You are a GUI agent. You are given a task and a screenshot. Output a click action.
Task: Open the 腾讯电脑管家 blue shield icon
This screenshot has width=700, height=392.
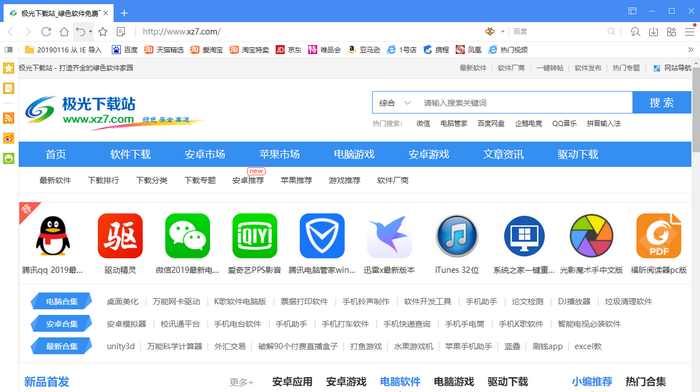322,236
